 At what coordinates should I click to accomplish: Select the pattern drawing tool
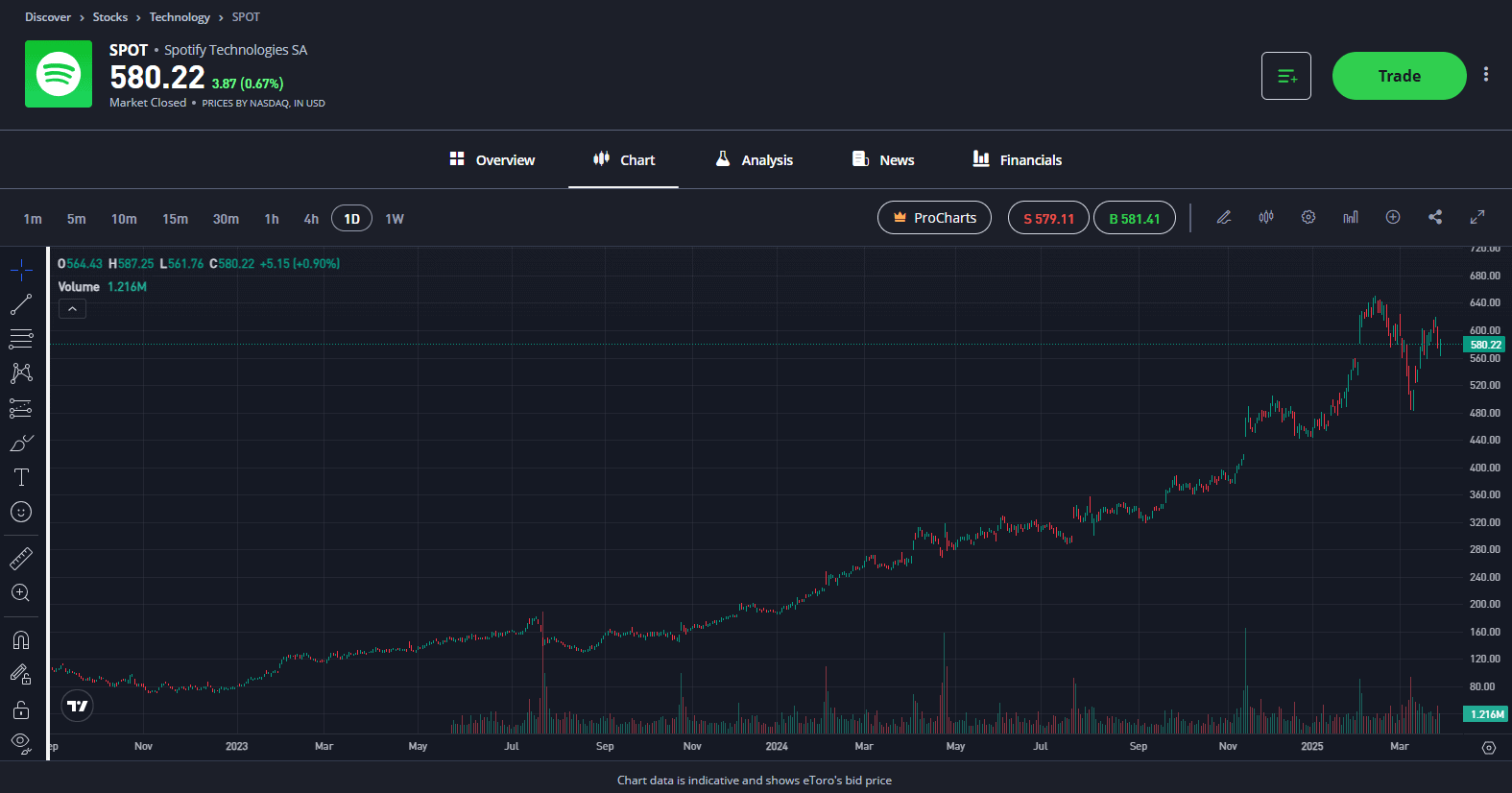pyautogui.click(x=21, y=372)
